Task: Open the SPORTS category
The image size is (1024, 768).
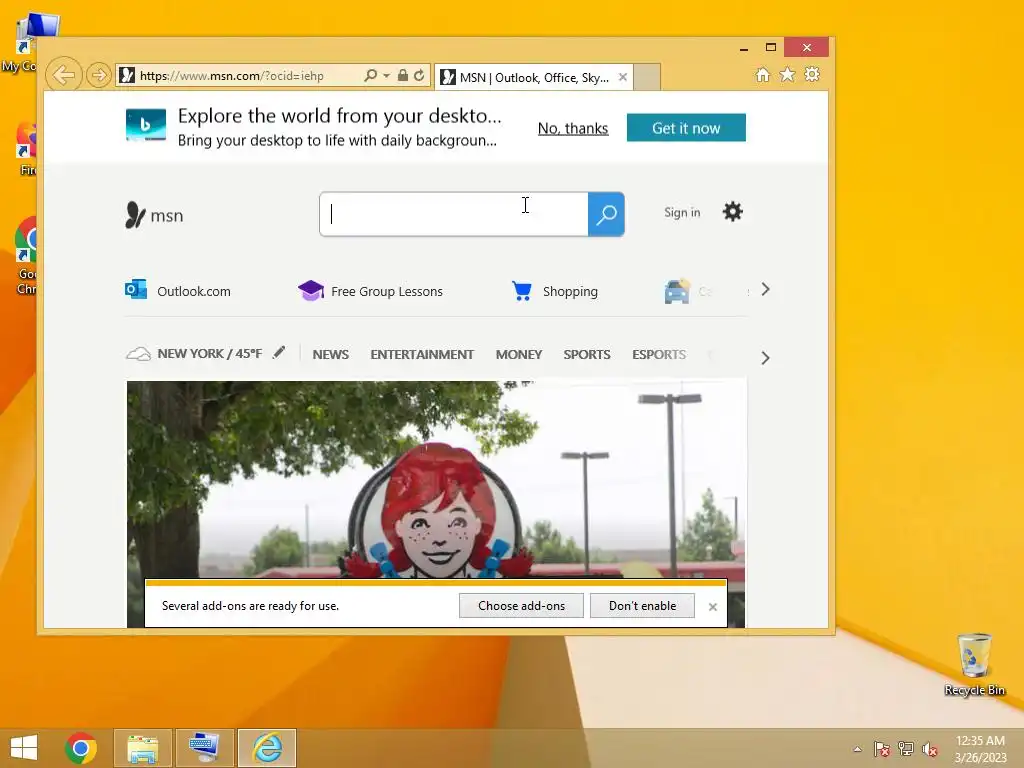Action: click(586, 354)
